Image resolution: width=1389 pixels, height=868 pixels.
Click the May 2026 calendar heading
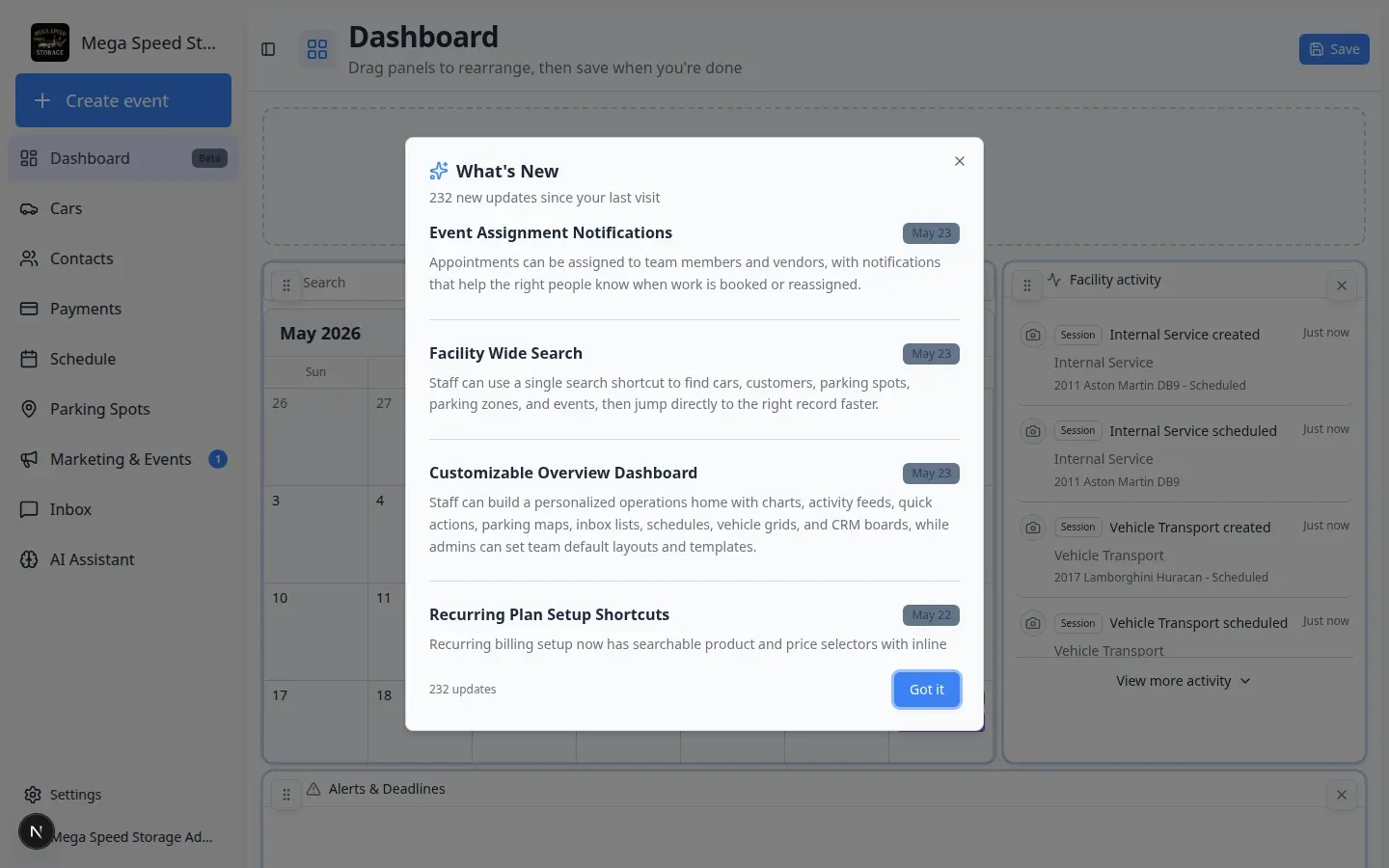(x=320, y=334)
